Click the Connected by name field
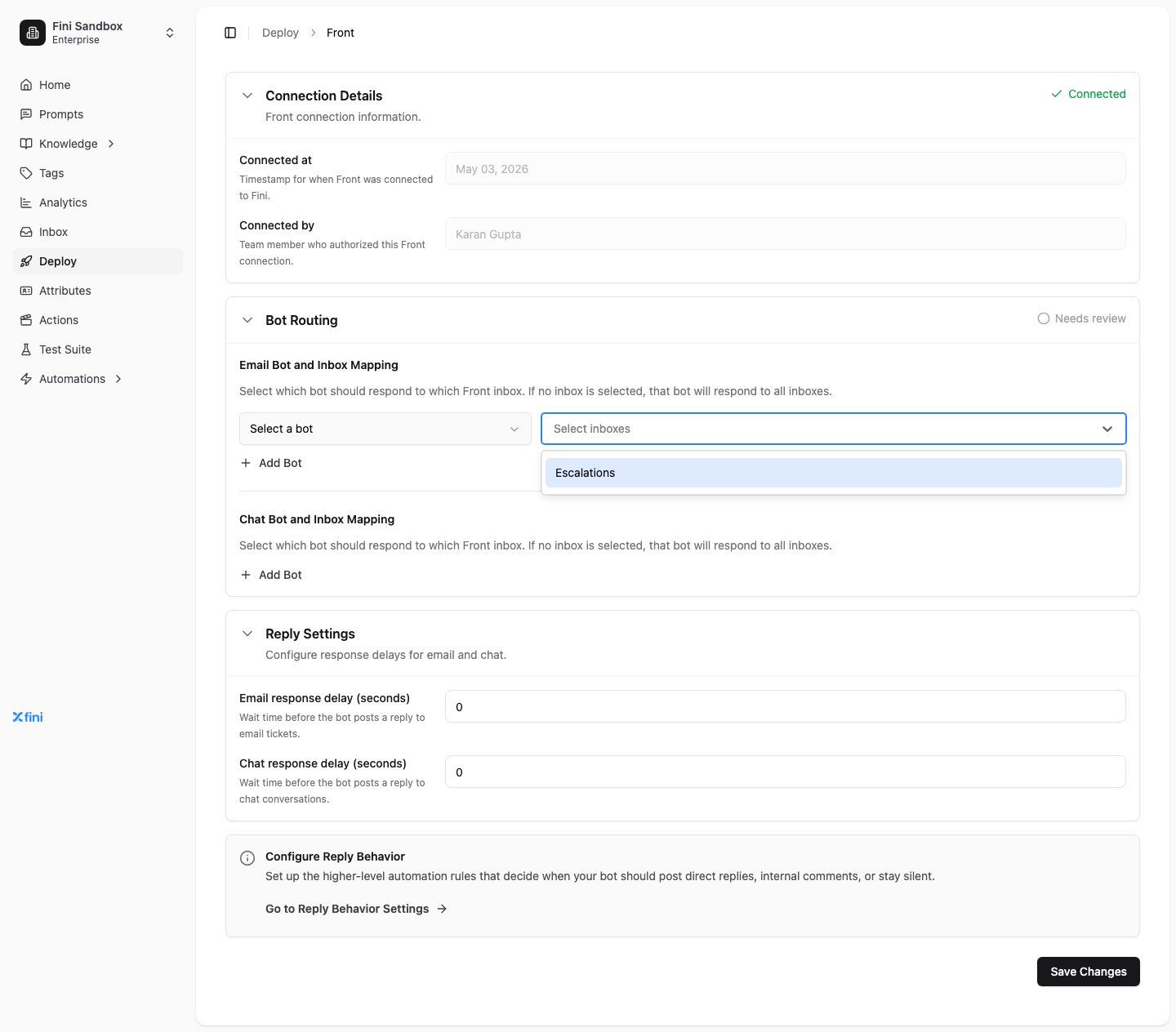 pyautogui.click(x=786, y=234)
